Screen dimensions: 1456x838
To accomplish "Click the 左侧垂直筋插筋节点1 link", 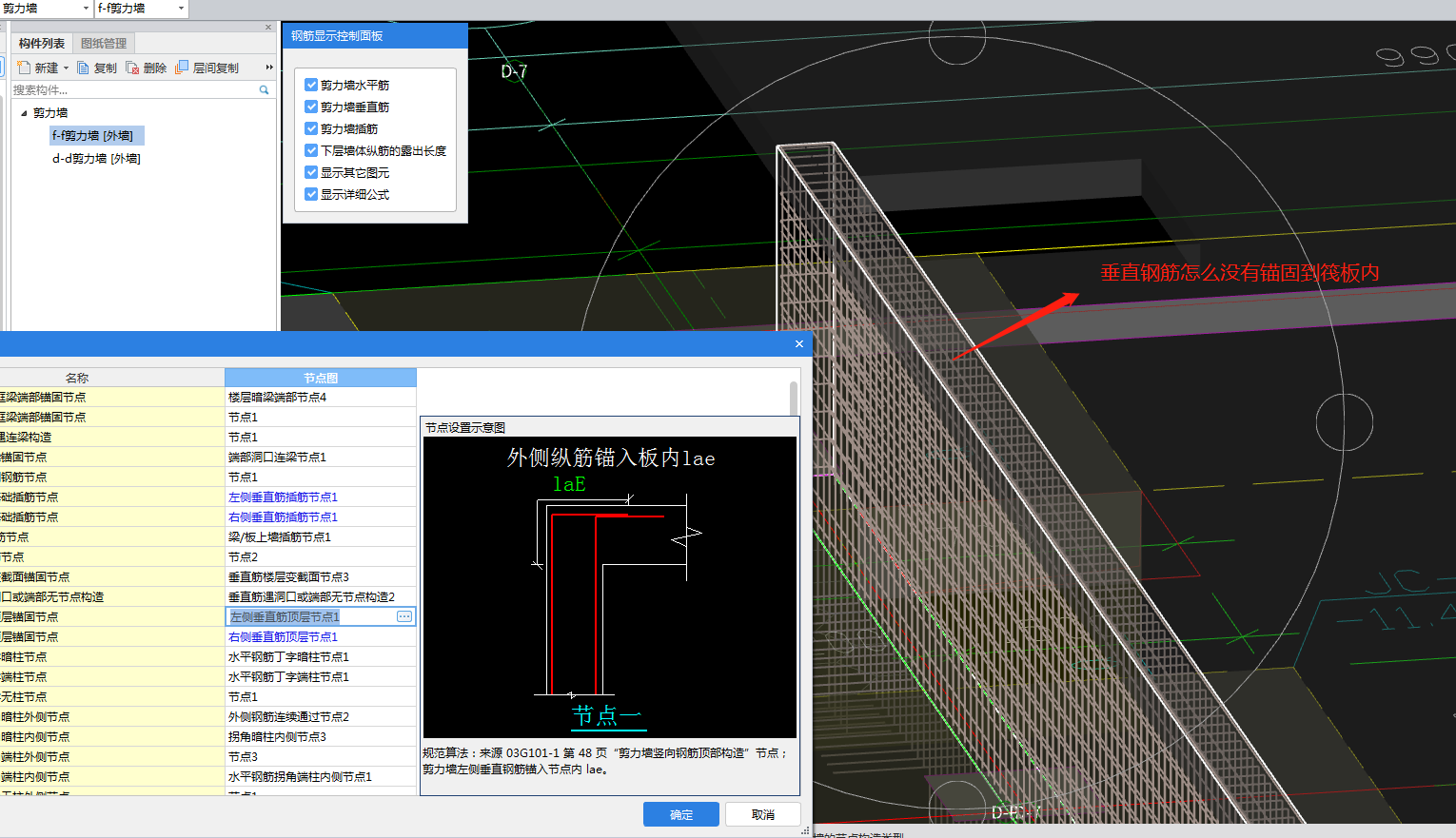I will coord(283,497).
